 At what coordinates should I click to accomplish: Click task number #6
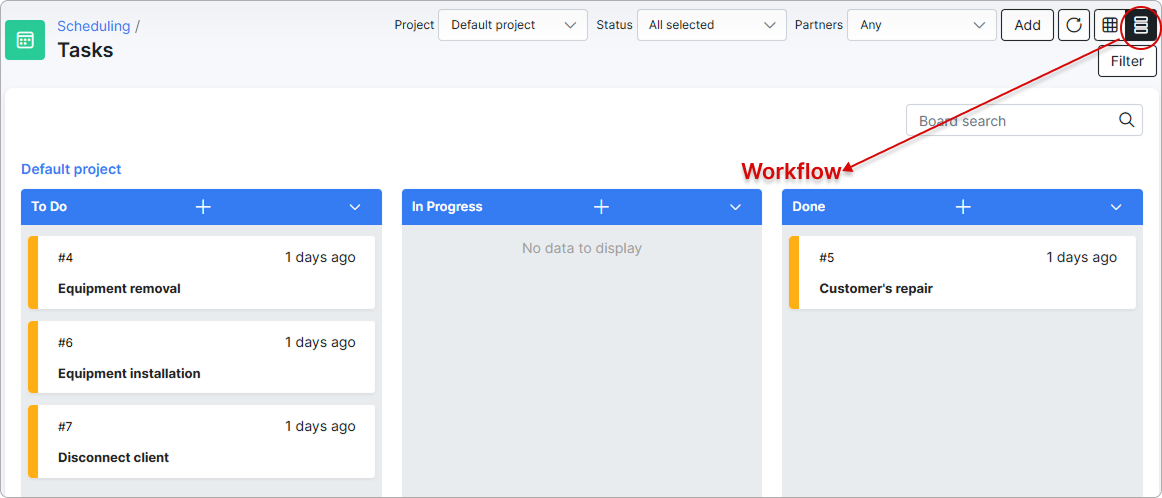[x=65, y=342]
